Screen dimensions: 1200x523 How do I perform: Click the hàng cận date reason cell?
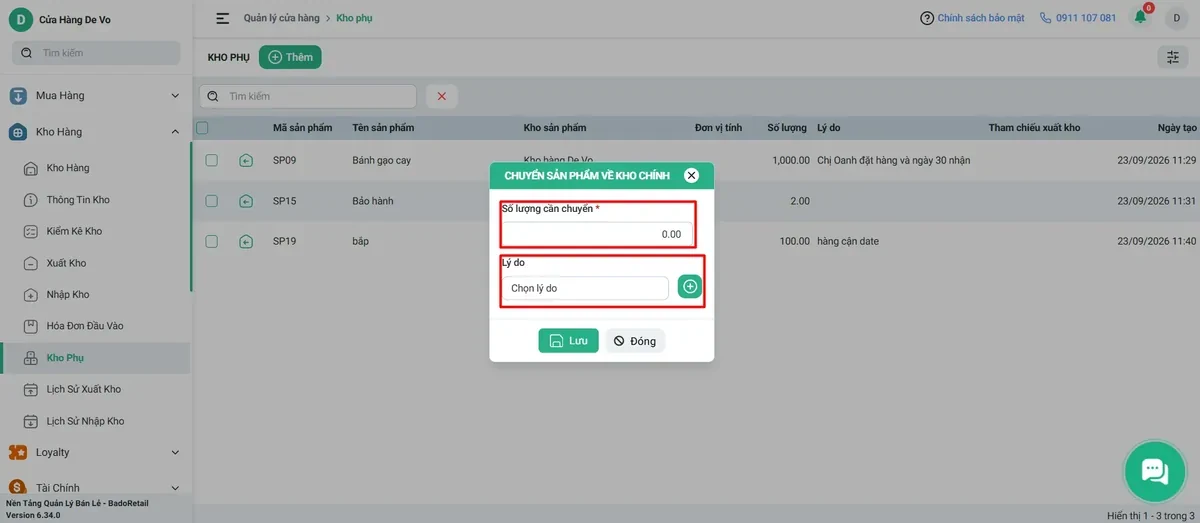[x=850, y=241]
